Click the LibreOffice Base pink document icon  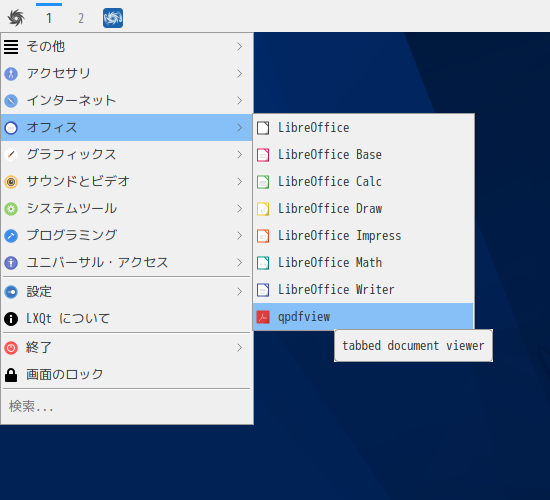coord(263,155)
